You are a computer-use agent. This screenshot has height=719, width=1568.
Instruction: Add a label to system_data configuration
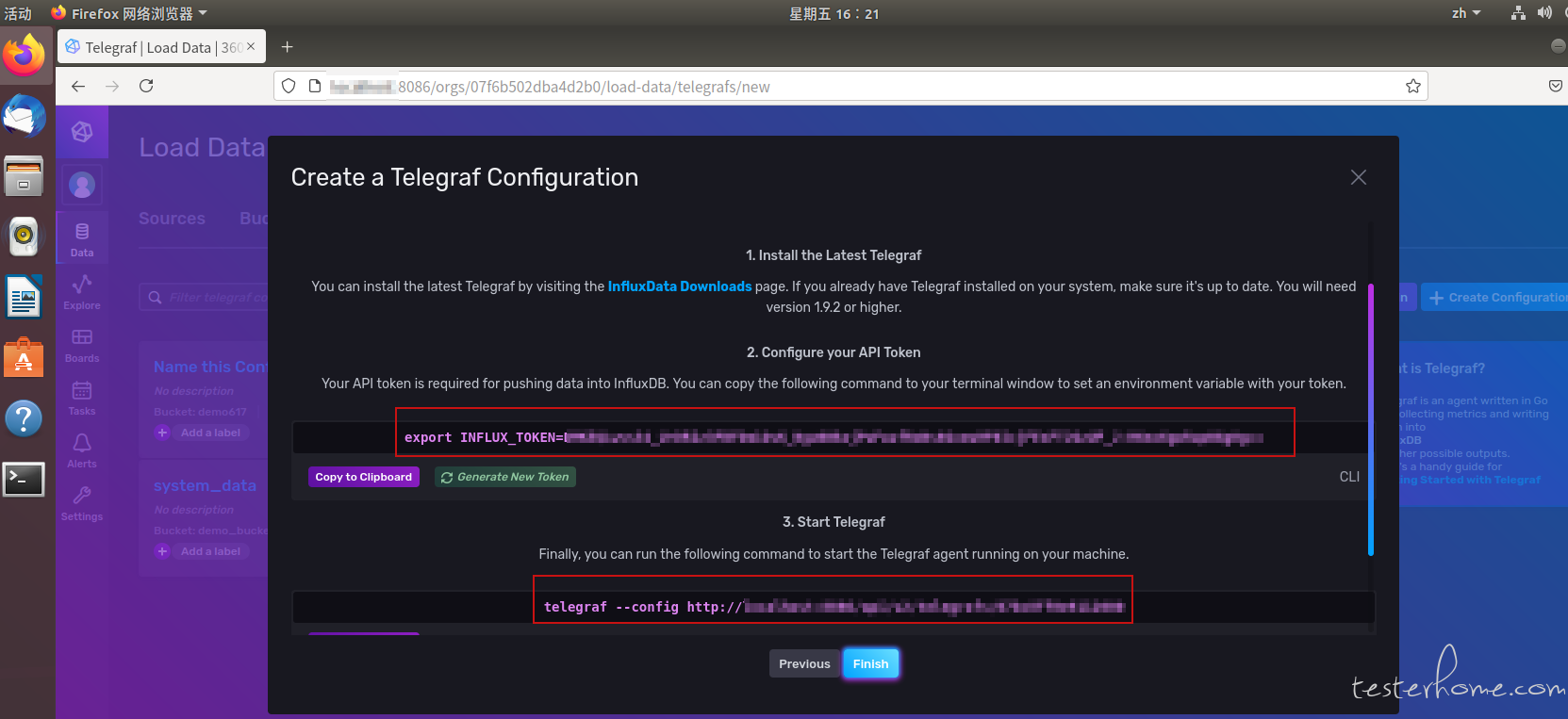click(x=202, y=551)
